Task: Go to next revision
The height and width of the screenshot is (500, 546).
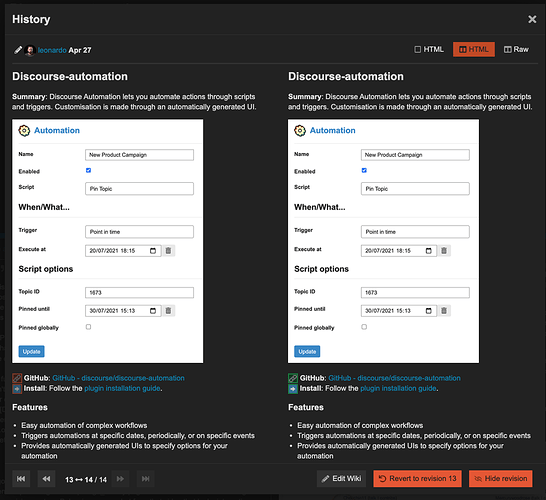Action: coord(120,479)
